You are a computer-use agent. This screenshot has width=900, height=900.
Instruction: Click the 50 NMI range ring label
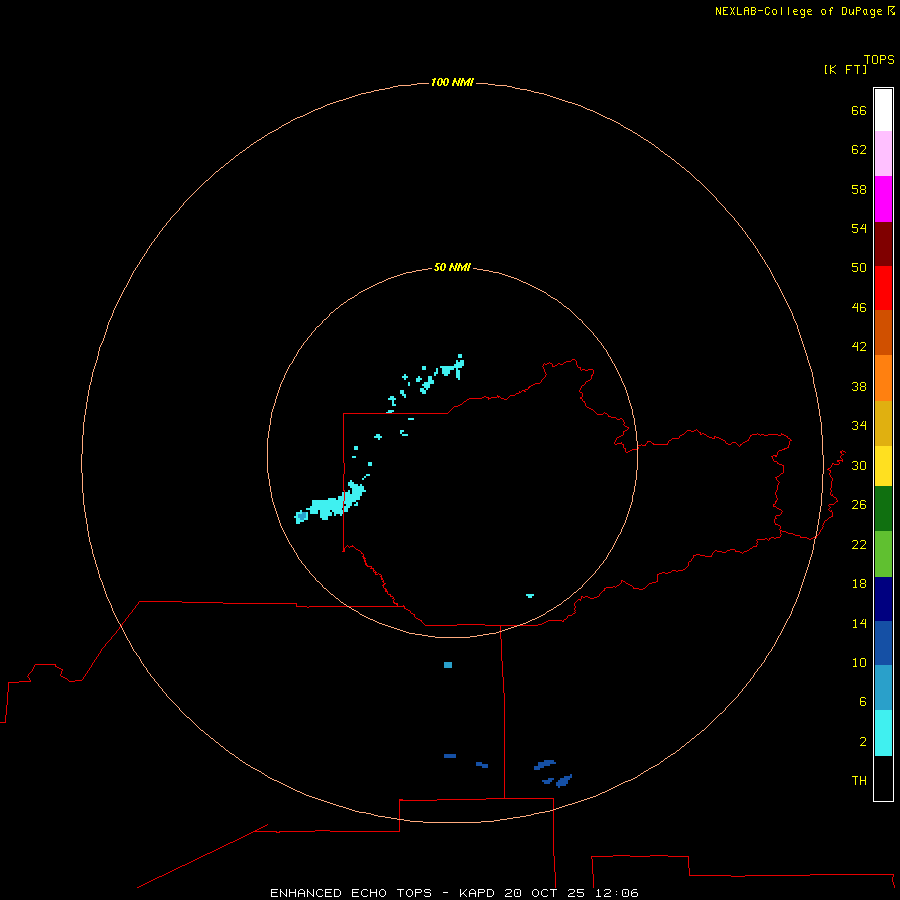tap(452, 267)
